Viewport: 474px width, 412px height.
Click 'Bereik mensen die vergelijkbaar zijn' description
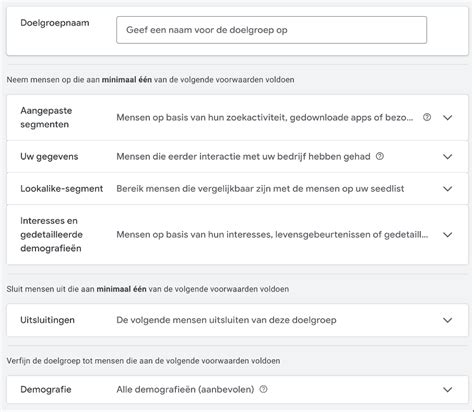(x=260, y=188)
